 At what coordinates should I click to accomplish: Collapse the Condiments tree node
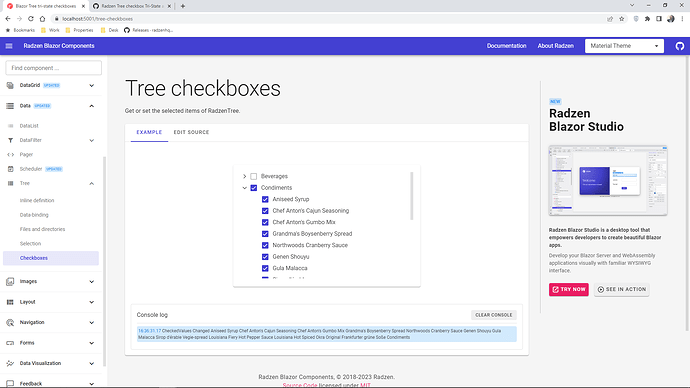tap(245, 188)
